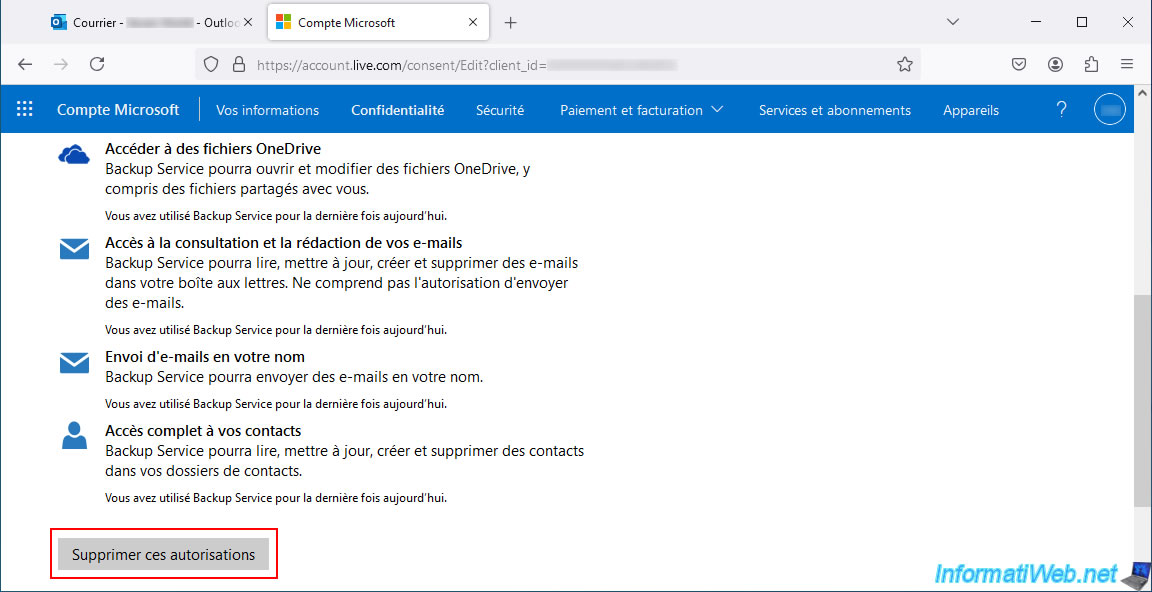
Task: Click the OneDrive cloud icon
Action: click(73, 155)
